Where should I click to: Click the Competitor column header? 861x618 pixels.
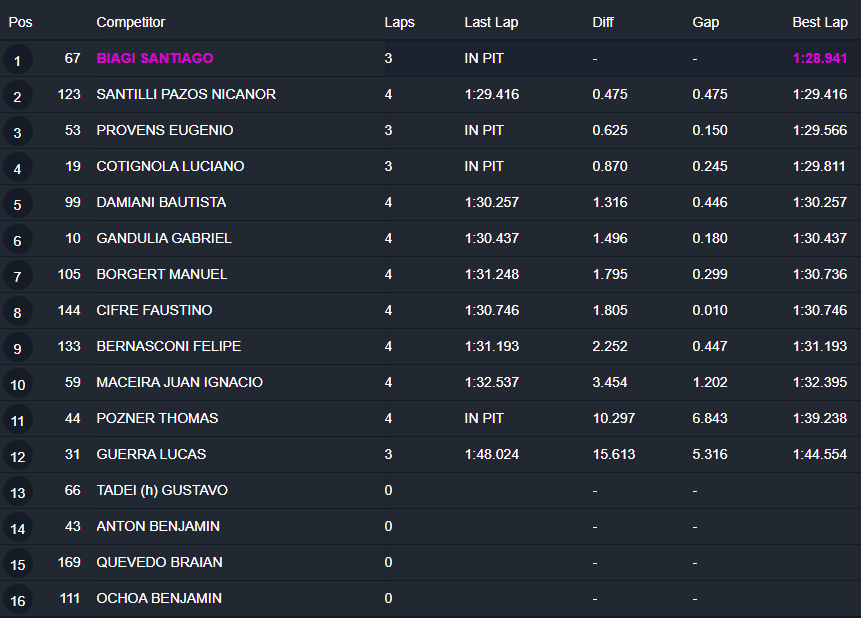[131, 22]
